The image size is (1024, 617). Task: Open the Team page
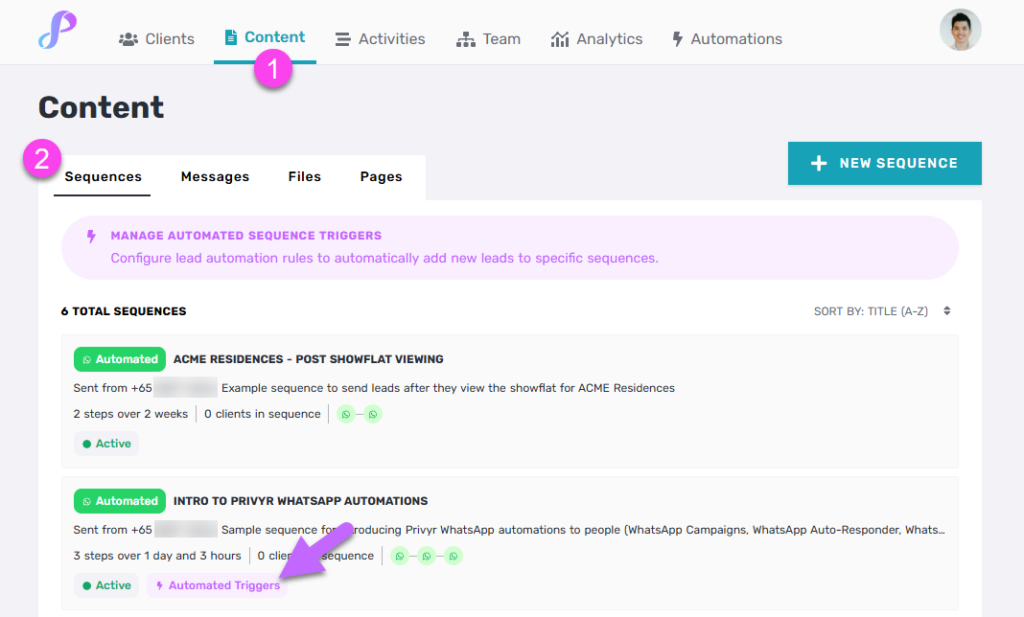(488, 39)
